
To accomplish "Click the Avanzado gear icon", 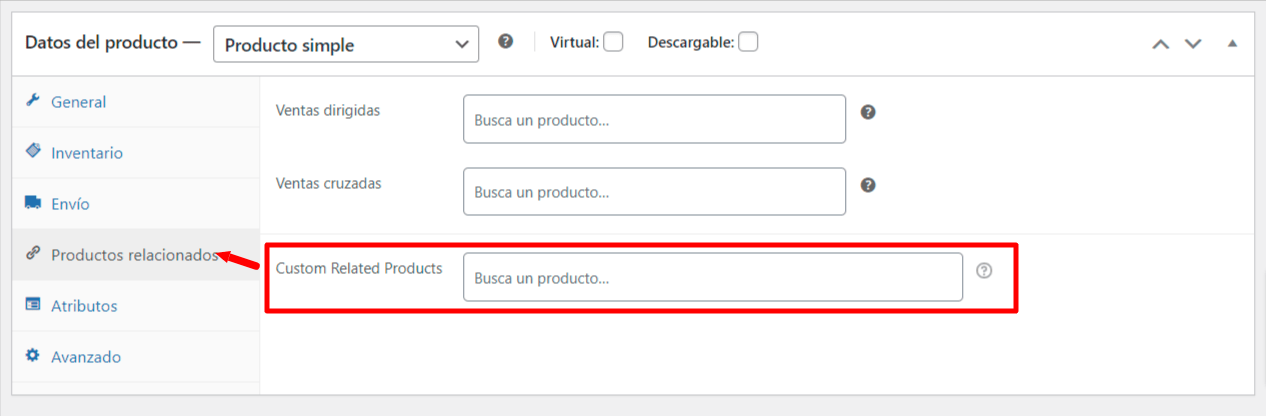I will tap(32, 356).
